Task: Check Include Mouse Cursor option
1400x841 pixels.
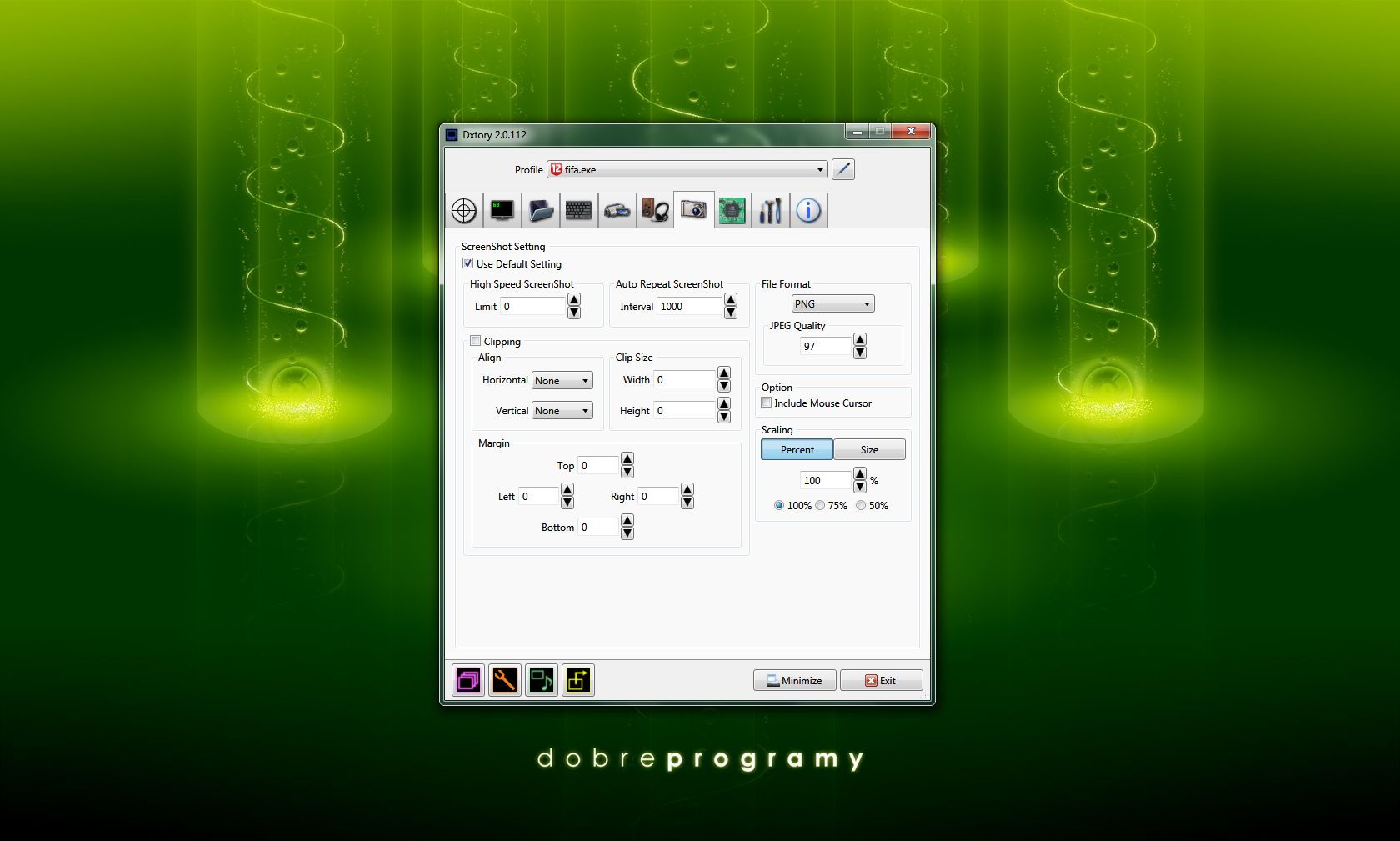Action: point(767,403)
